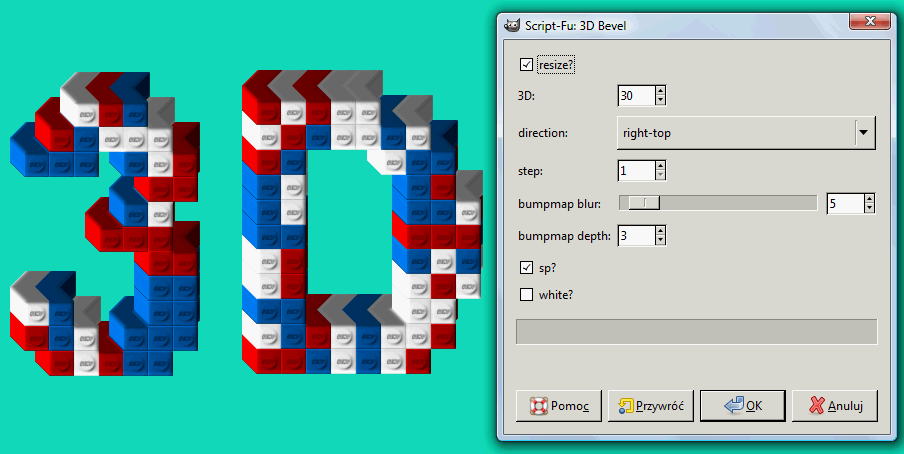The image size is (904, 454).
Task: Increase the step value with up arrow
Action: 661,166
